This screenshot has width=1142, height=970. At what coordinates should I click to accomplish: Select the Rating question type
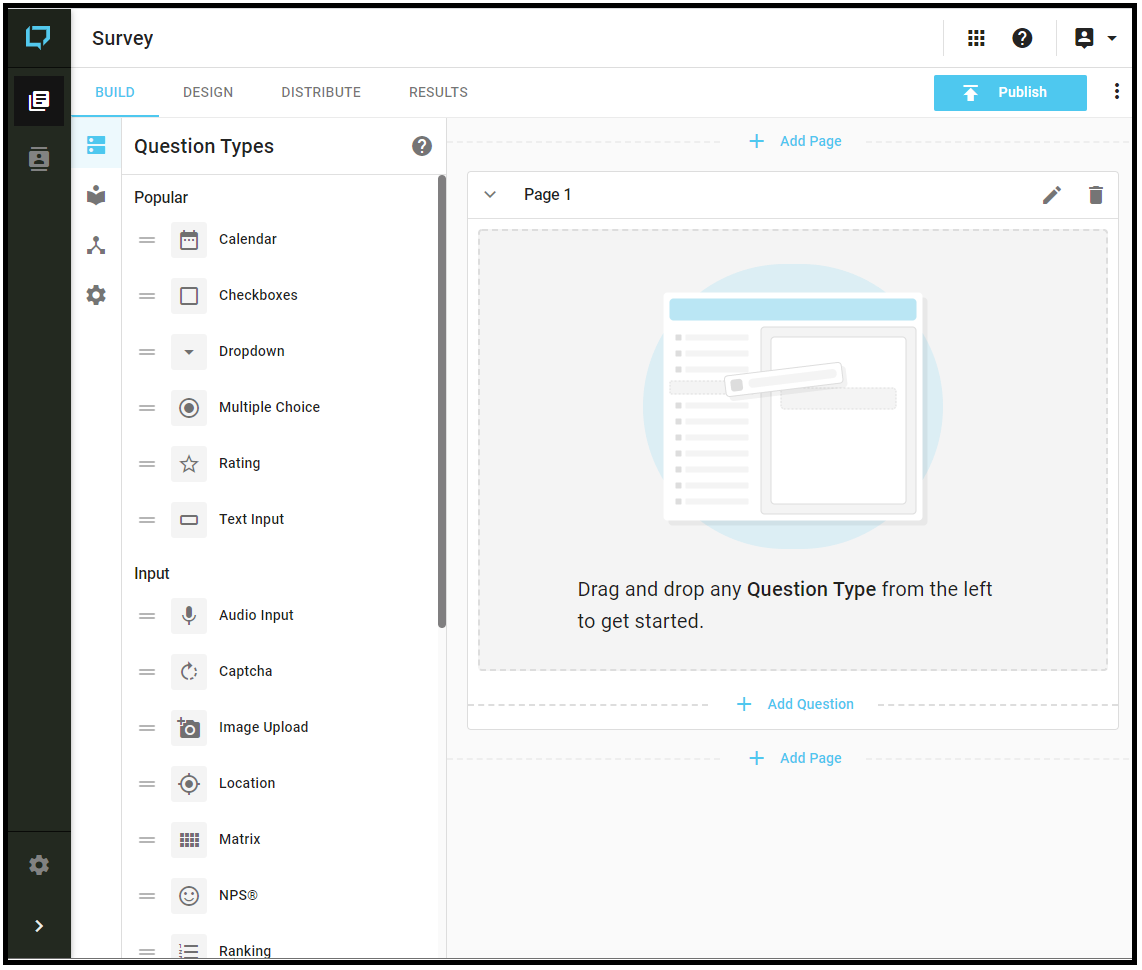pyautogui.click(x=239, y=463)
